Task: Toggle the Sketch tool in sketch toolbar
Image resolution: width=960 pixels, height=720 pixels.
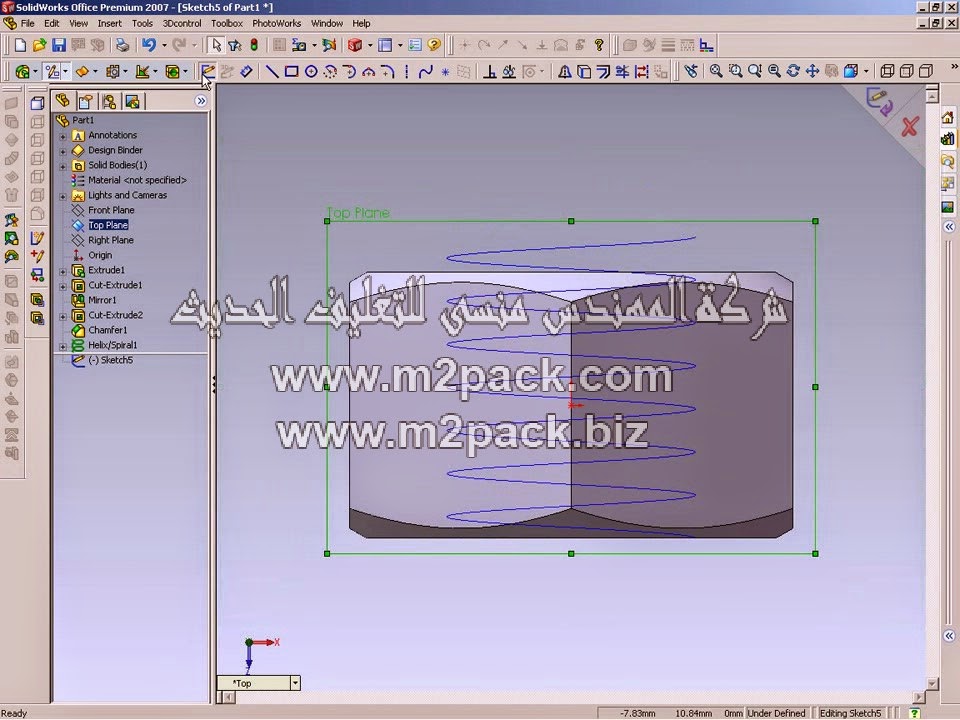Action: 208,72
